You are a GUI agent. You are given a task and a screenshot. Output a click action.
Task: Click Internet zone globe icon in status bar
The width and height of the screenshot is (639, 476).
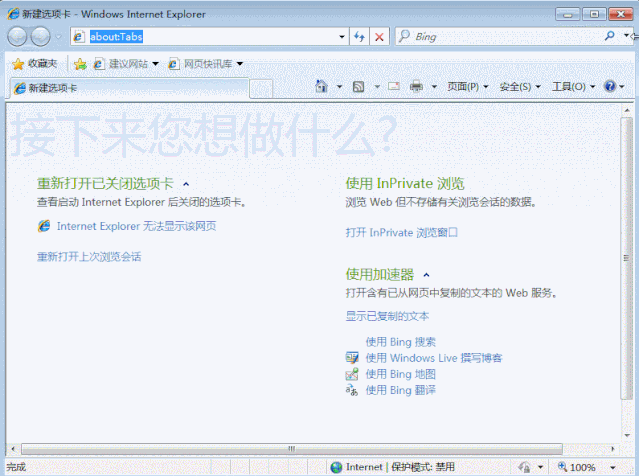pyautogui.click(x=336, y=467)
